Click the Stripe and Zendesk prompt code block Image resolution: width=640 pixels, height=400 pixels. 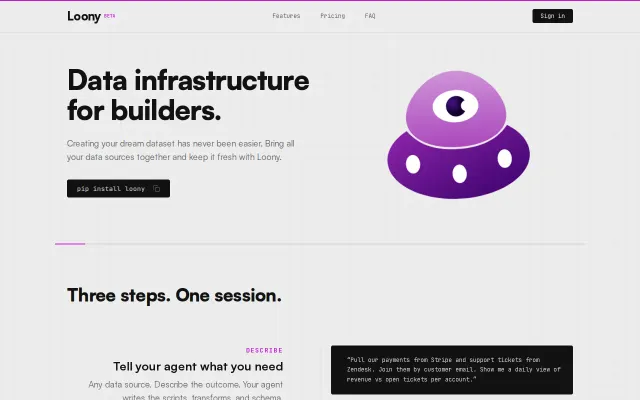[x=452, y=370]
